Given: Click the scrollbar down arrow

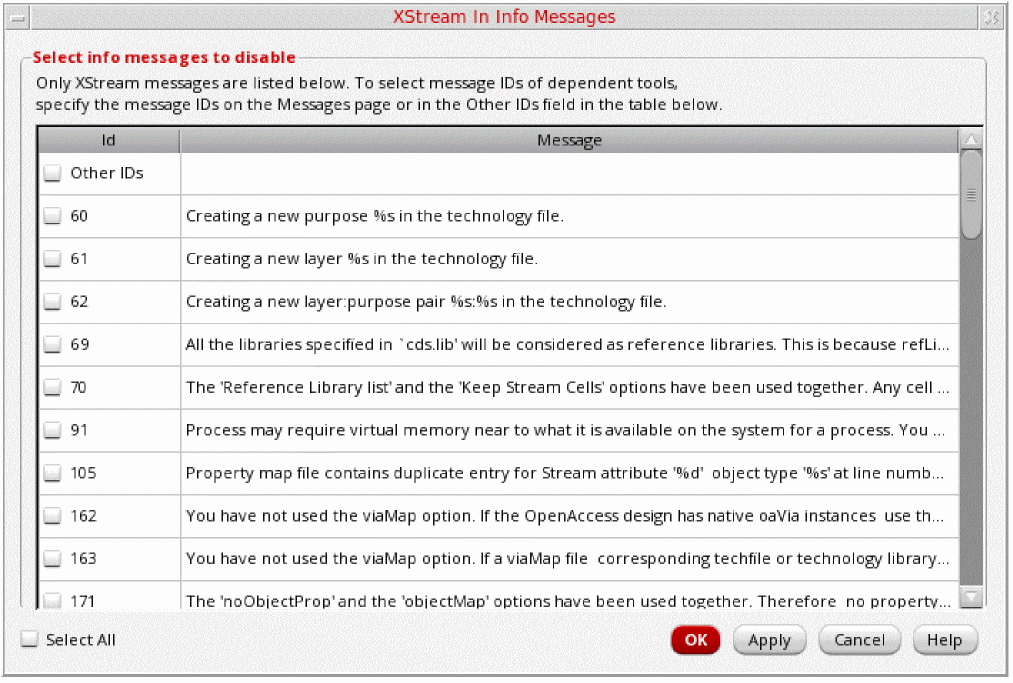Looking at the screenshot, I should click(x=971, y=596).
